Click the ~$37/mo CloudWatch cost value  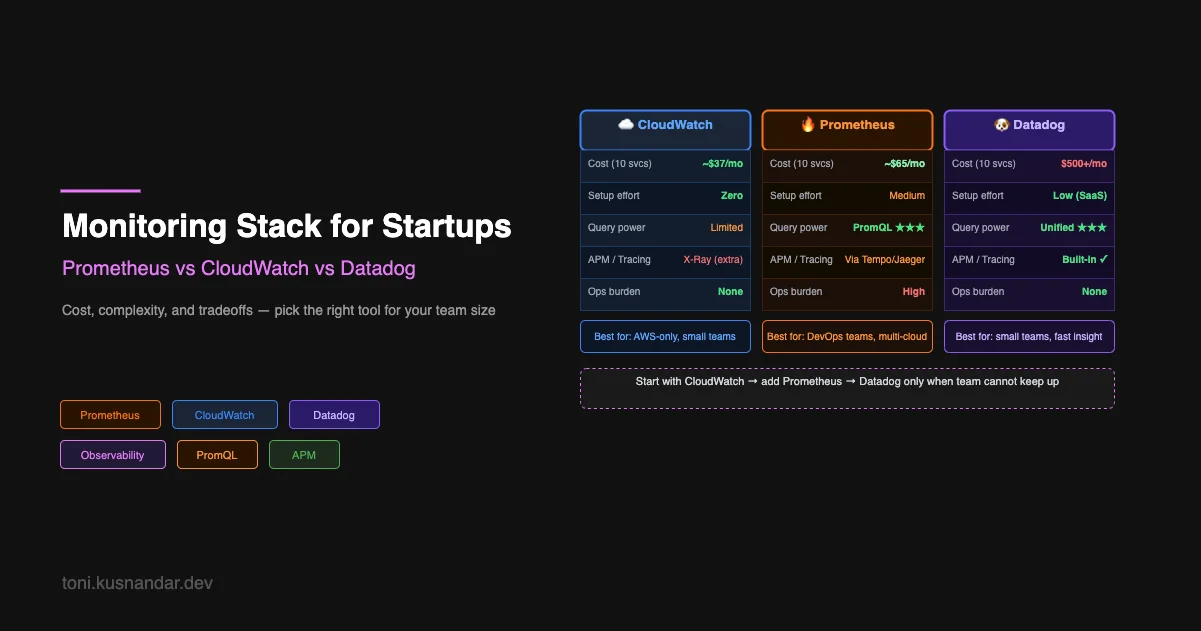pos(722,164)
